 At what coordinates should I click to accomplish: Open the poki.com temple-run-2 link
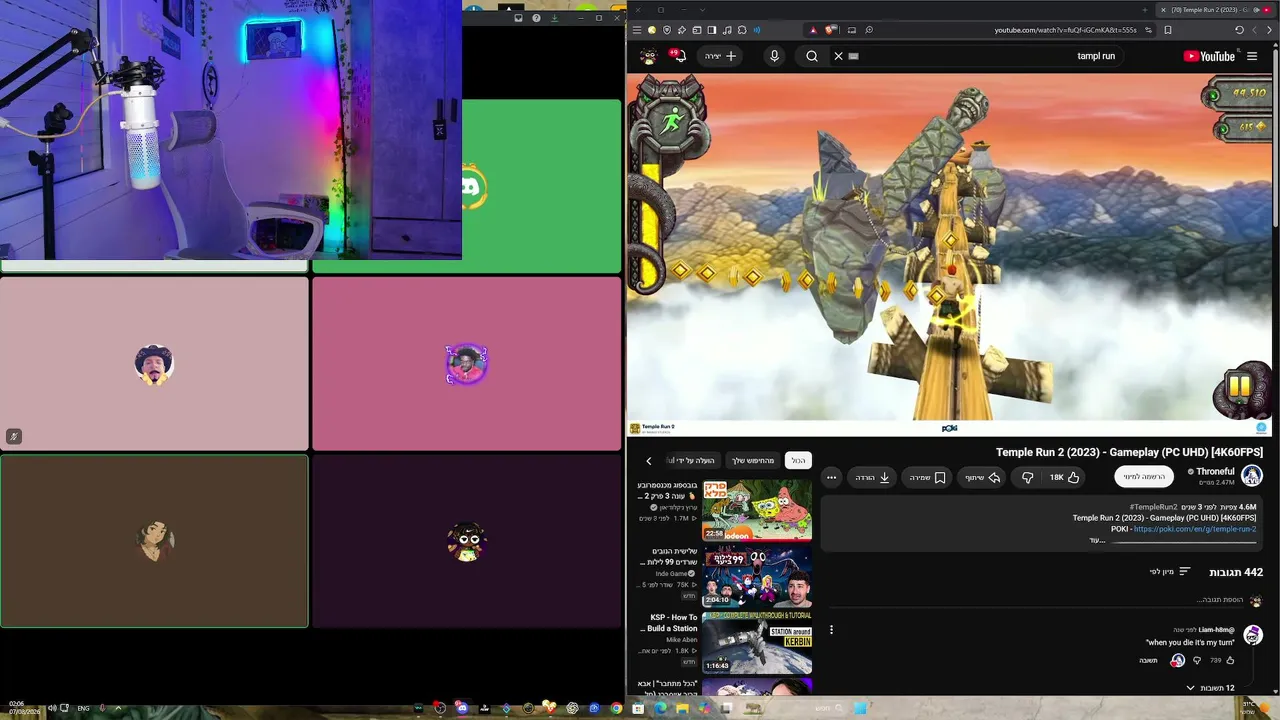(1195, 529)
